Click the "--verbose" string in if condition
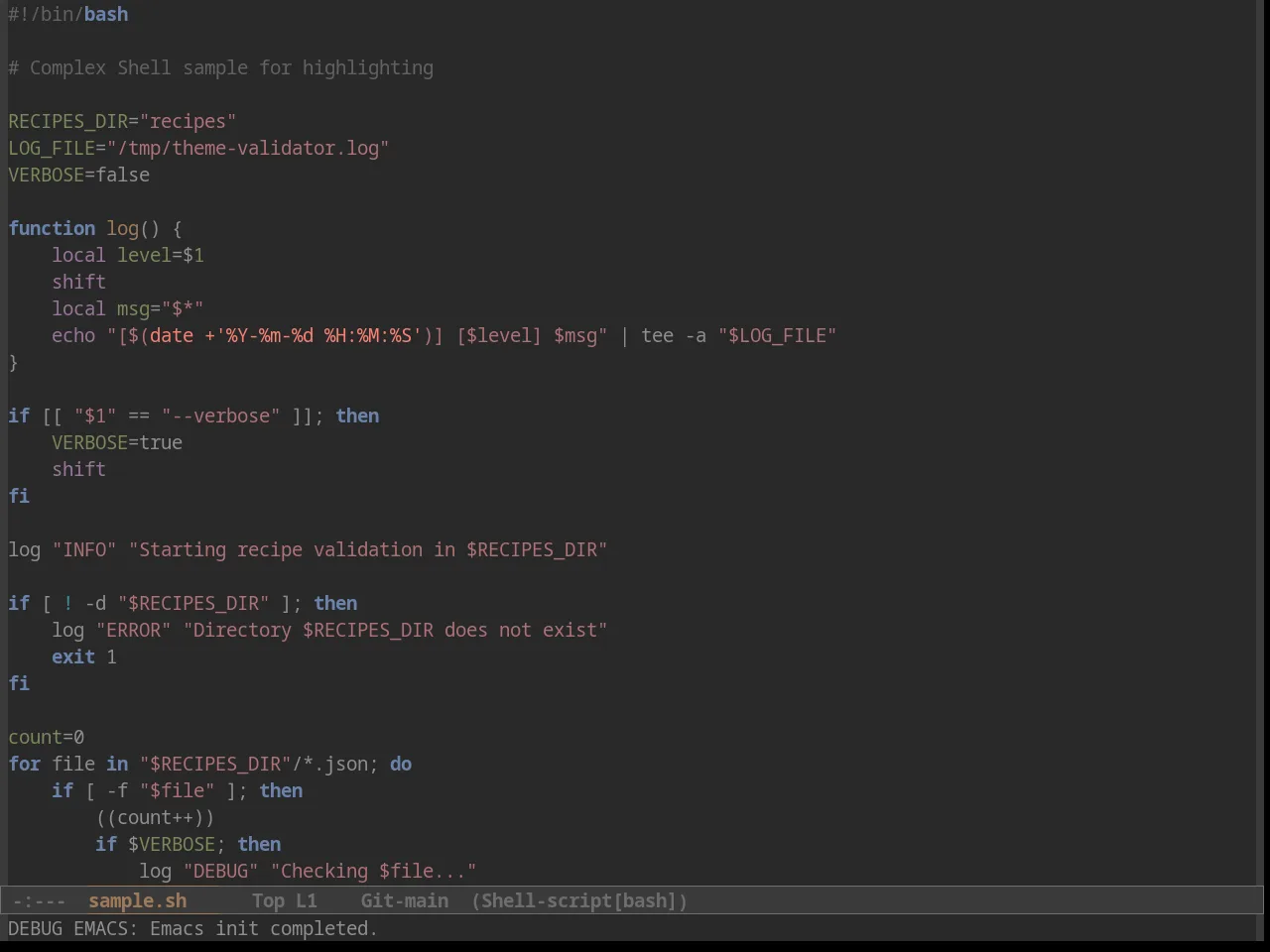Image resolution: width=1270 pixels, height=952 pixels. pos(221,416)
